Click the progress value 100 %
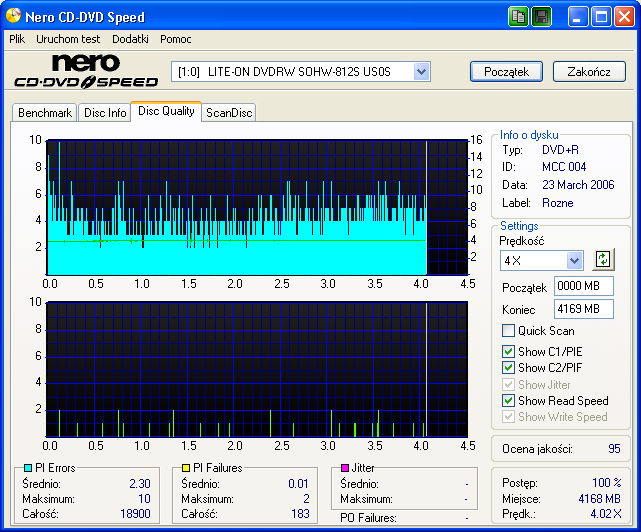The width and height of the screenshot is (641, 532). pyautogui.click(x=607, y=483)
